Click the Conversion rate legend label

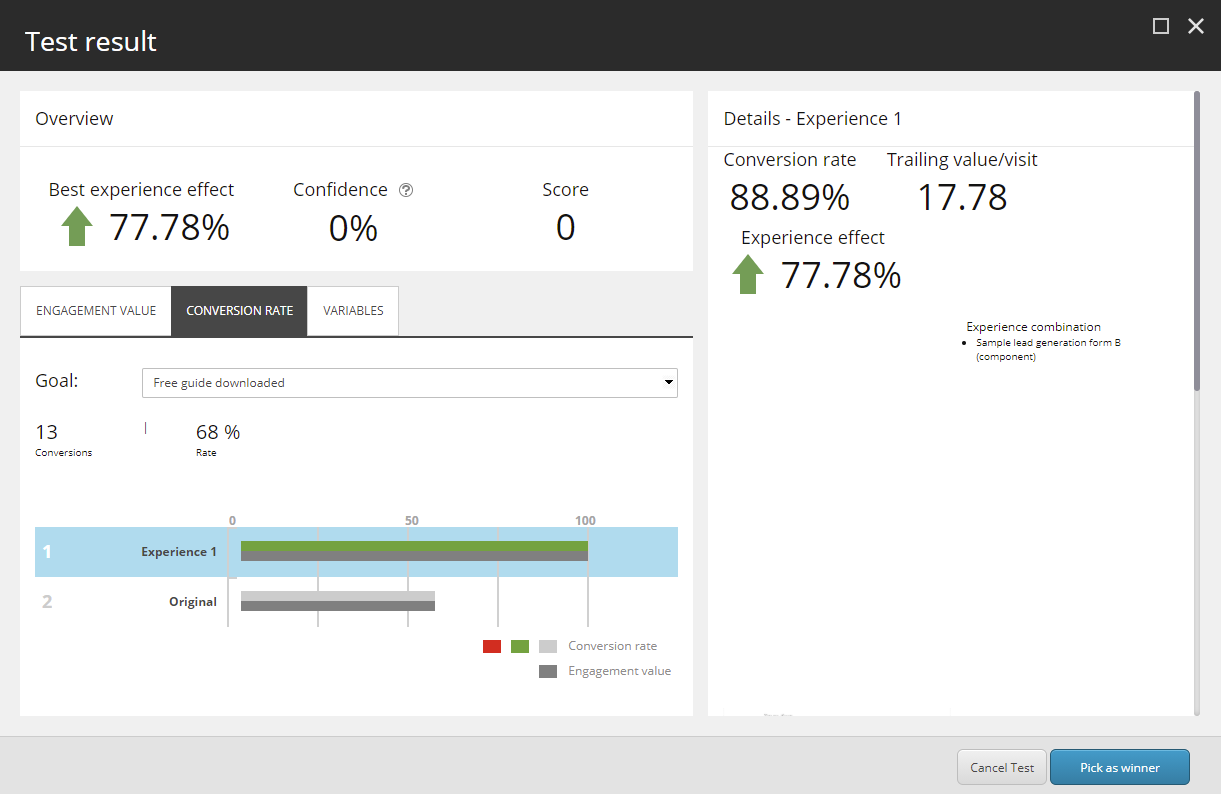(x=613, y=646)
